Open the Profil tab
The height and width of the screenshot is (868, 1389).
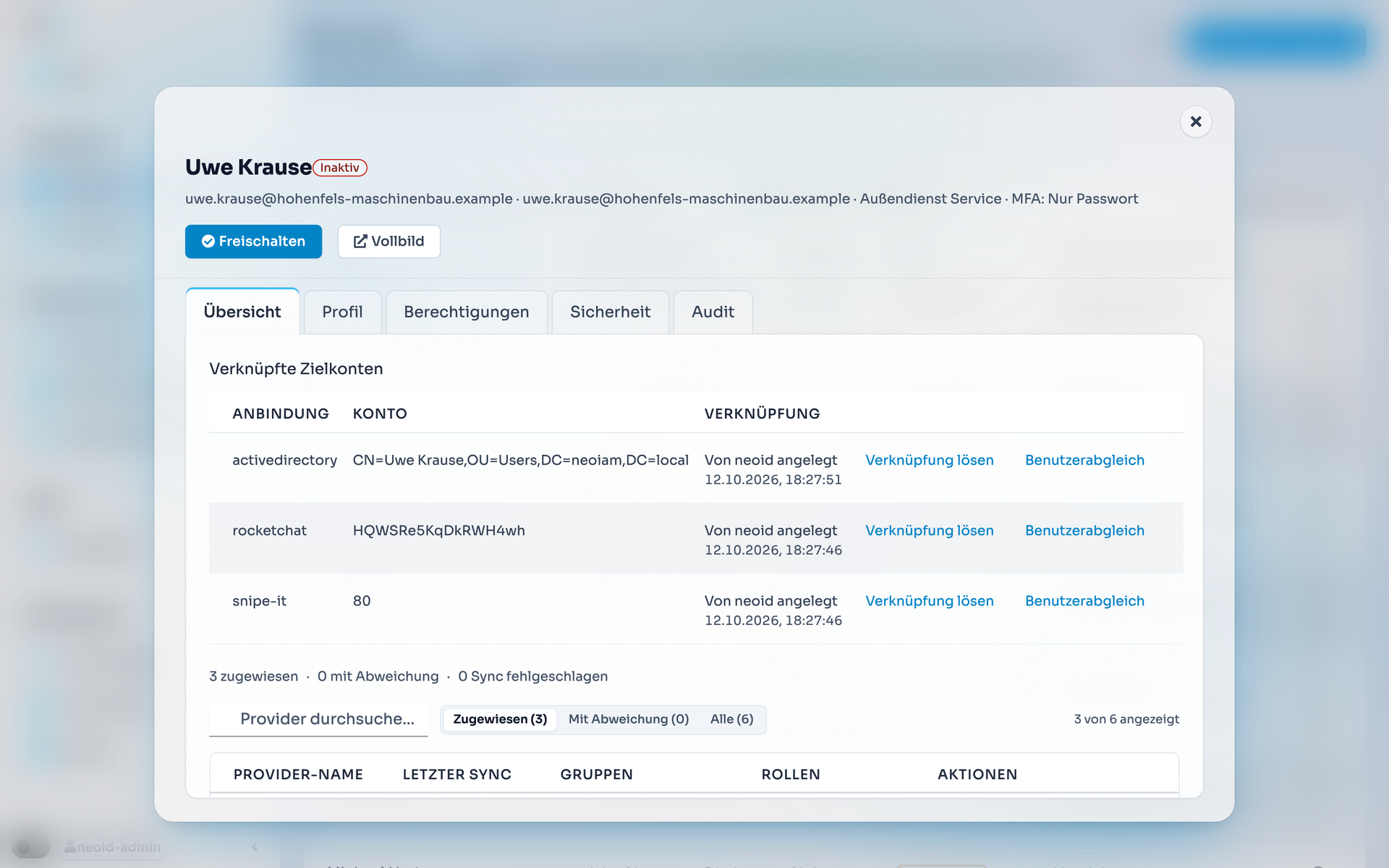click(342, 312)
